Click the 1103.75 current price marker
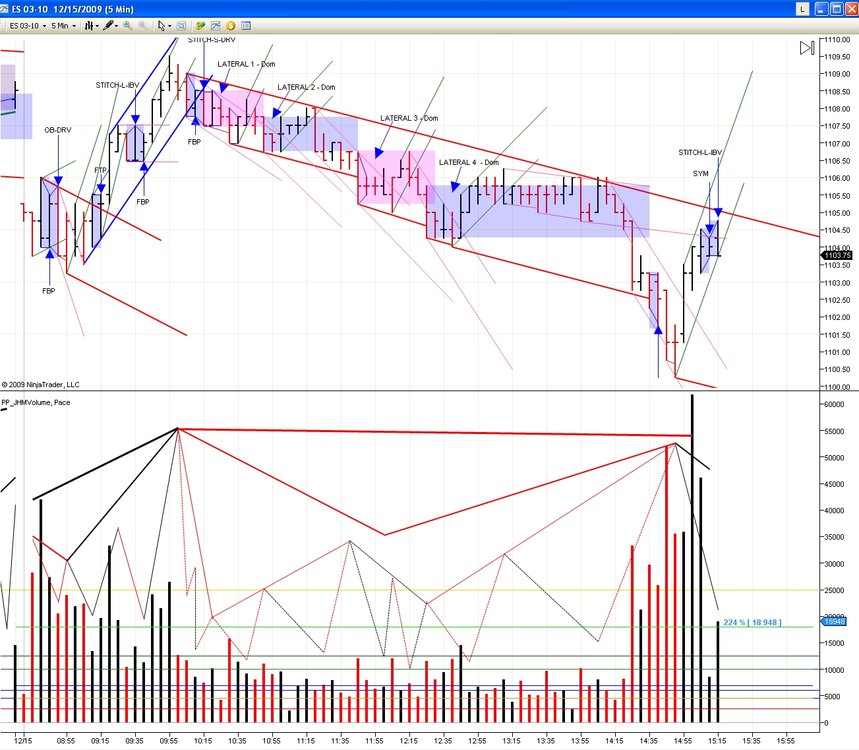The image size is (859, 750). click(x=837, y=256)
